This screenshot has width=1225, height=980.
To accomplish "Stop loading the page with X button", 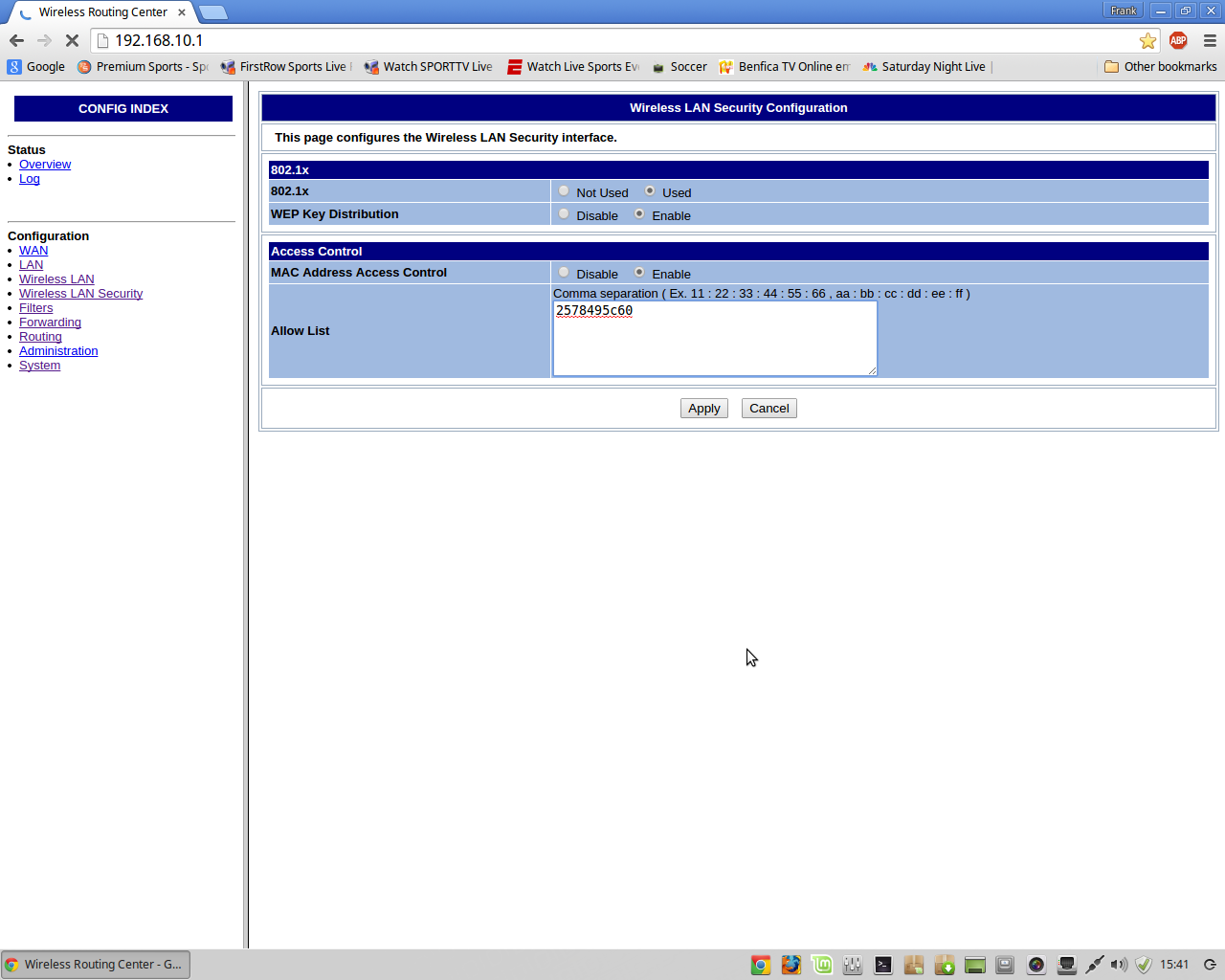I will point(72,40).
